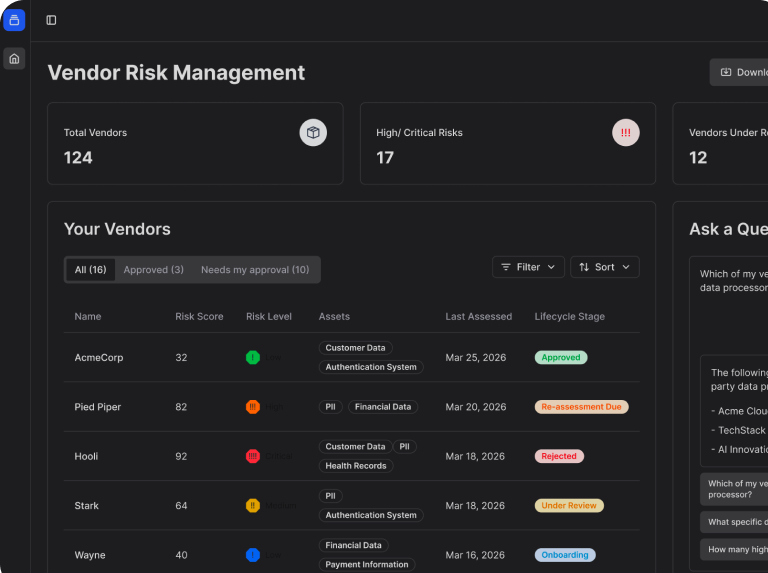Open the Filter dropdown

[528, 267]
